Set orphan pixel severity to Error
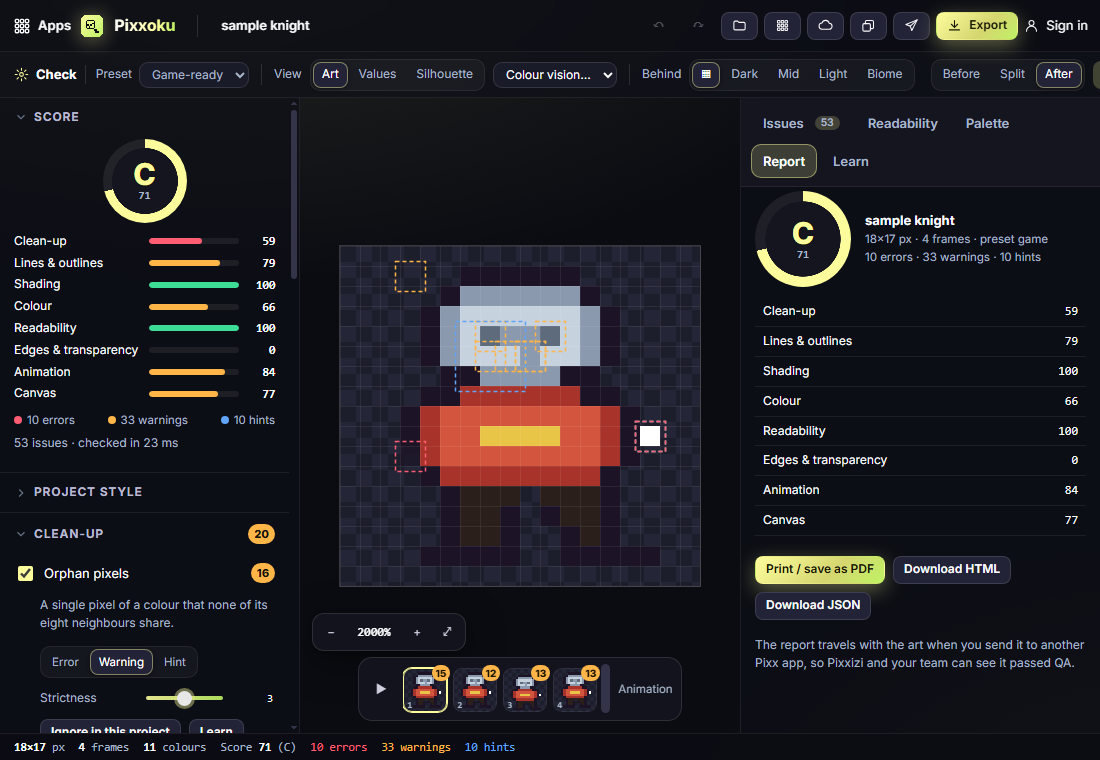The width and height of the screenshot is (1100, 760). click(x=65, y=662)
